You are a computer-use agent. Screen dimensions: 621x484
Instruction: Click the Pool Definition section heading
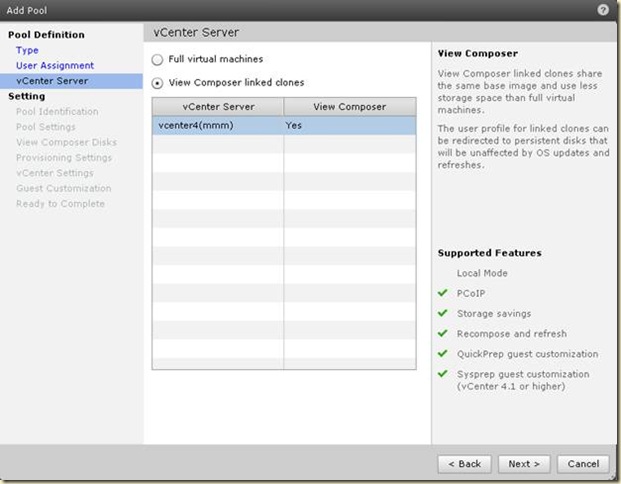pyautogui.click(x=46, y=35)
